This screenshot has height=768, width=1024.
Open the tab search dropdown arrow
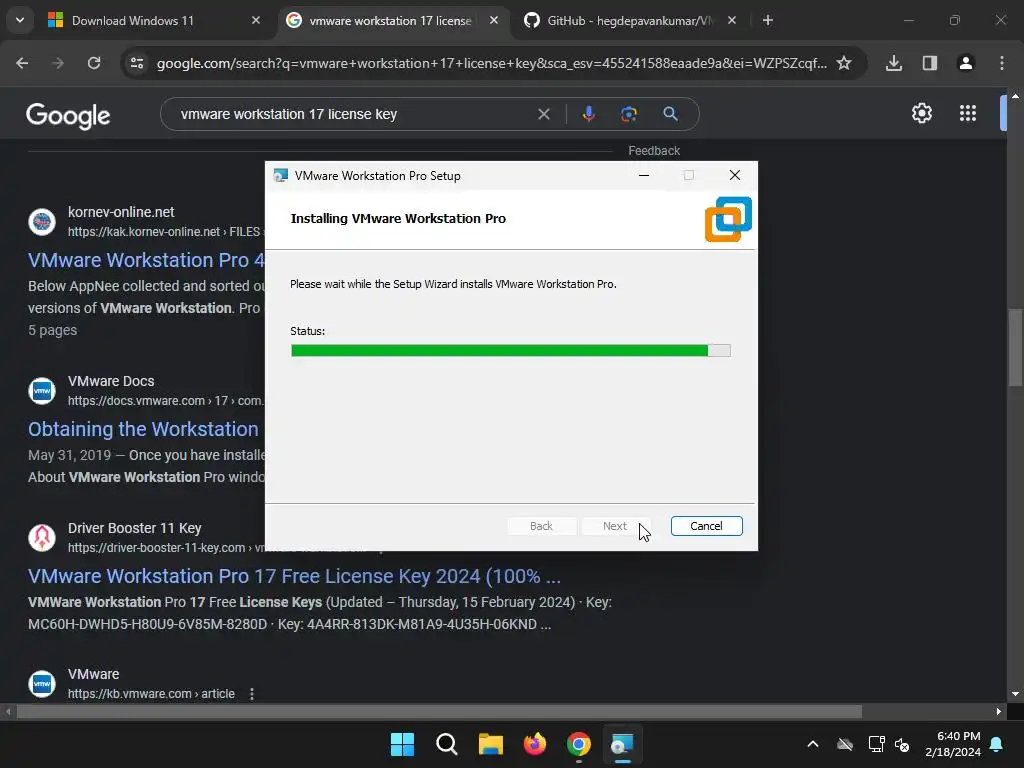click(20, 20)
